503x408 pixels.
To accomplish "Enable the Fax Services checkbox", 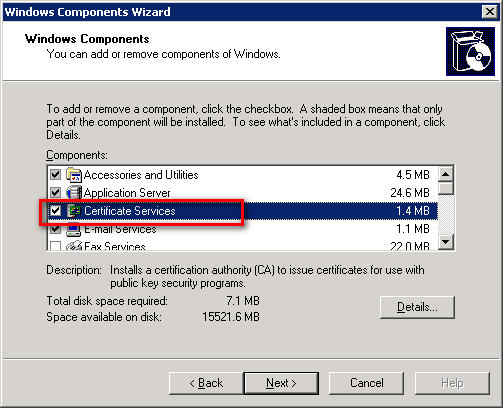I will (55, 246).
